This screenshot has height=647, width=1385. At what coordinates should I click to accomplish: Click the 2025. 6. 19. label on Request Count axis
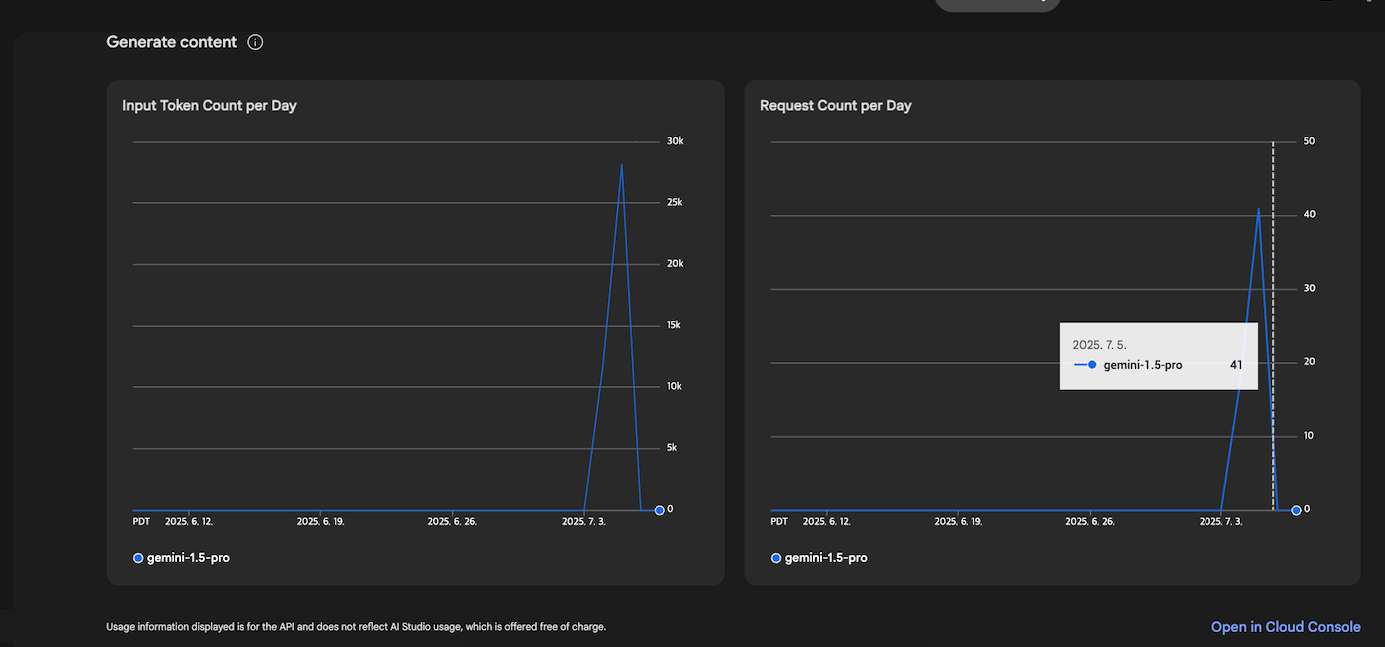(x=958, y=522)
